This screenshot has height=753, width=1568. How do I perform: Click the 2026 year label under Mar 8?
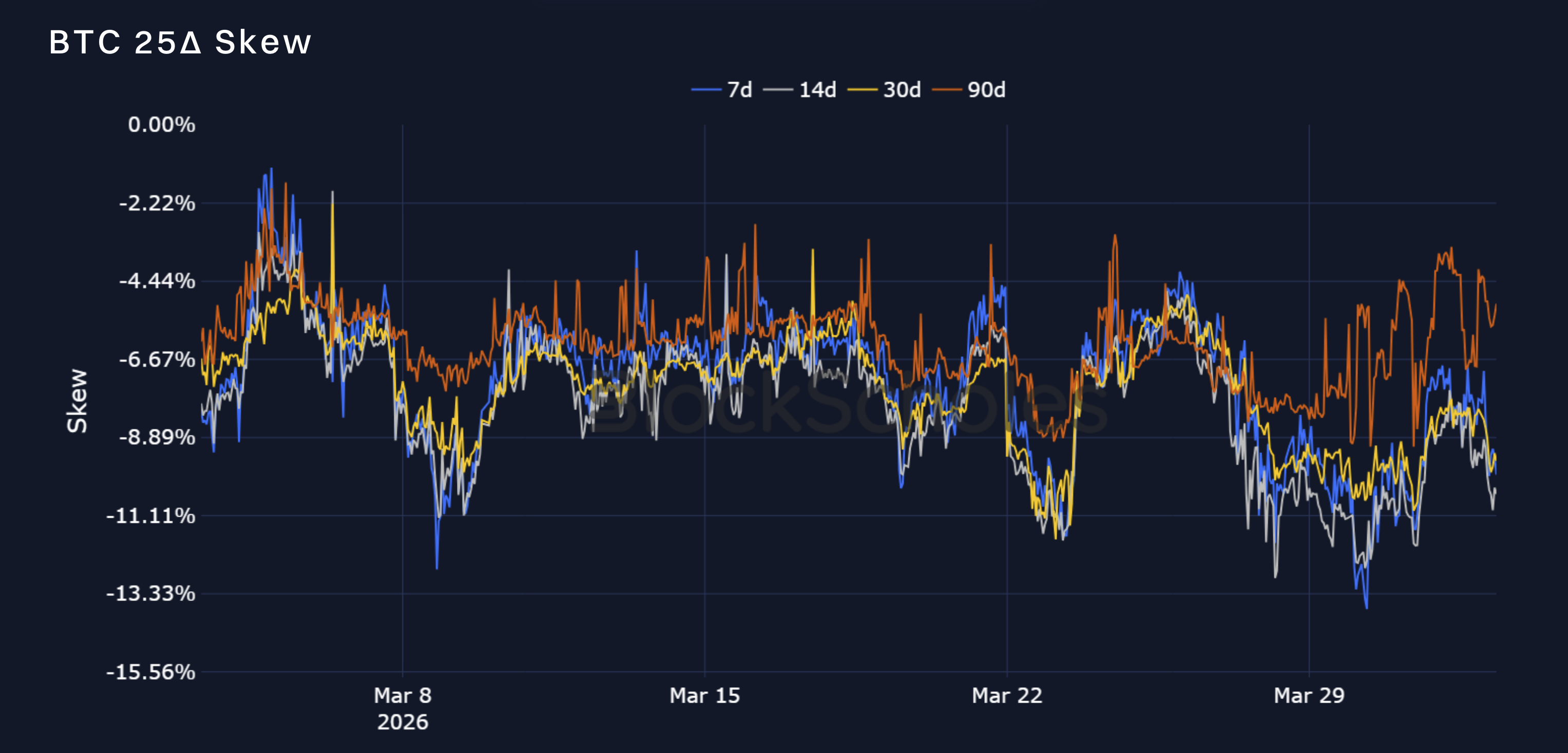click(403, 722)
